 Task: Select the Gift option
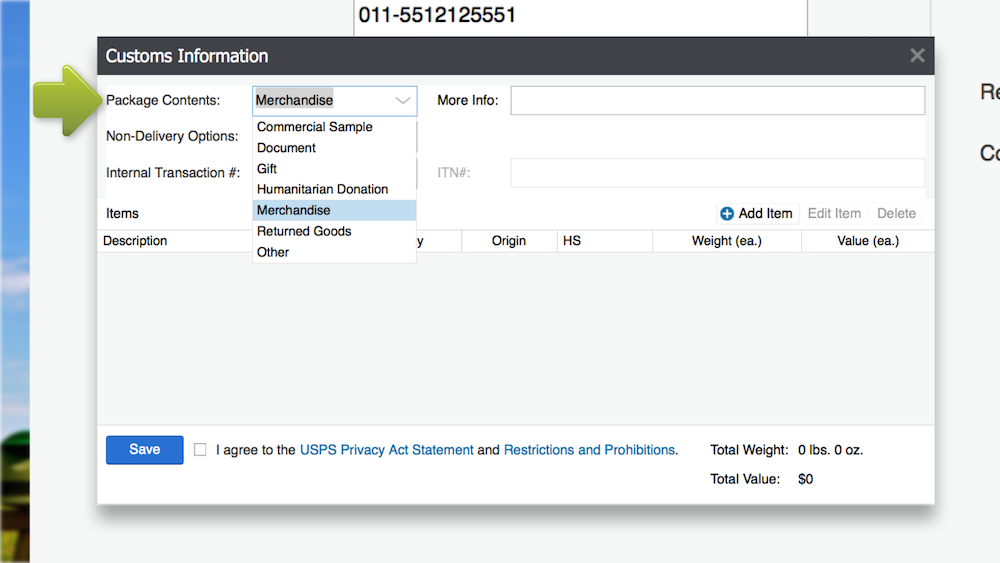point(267,169)
